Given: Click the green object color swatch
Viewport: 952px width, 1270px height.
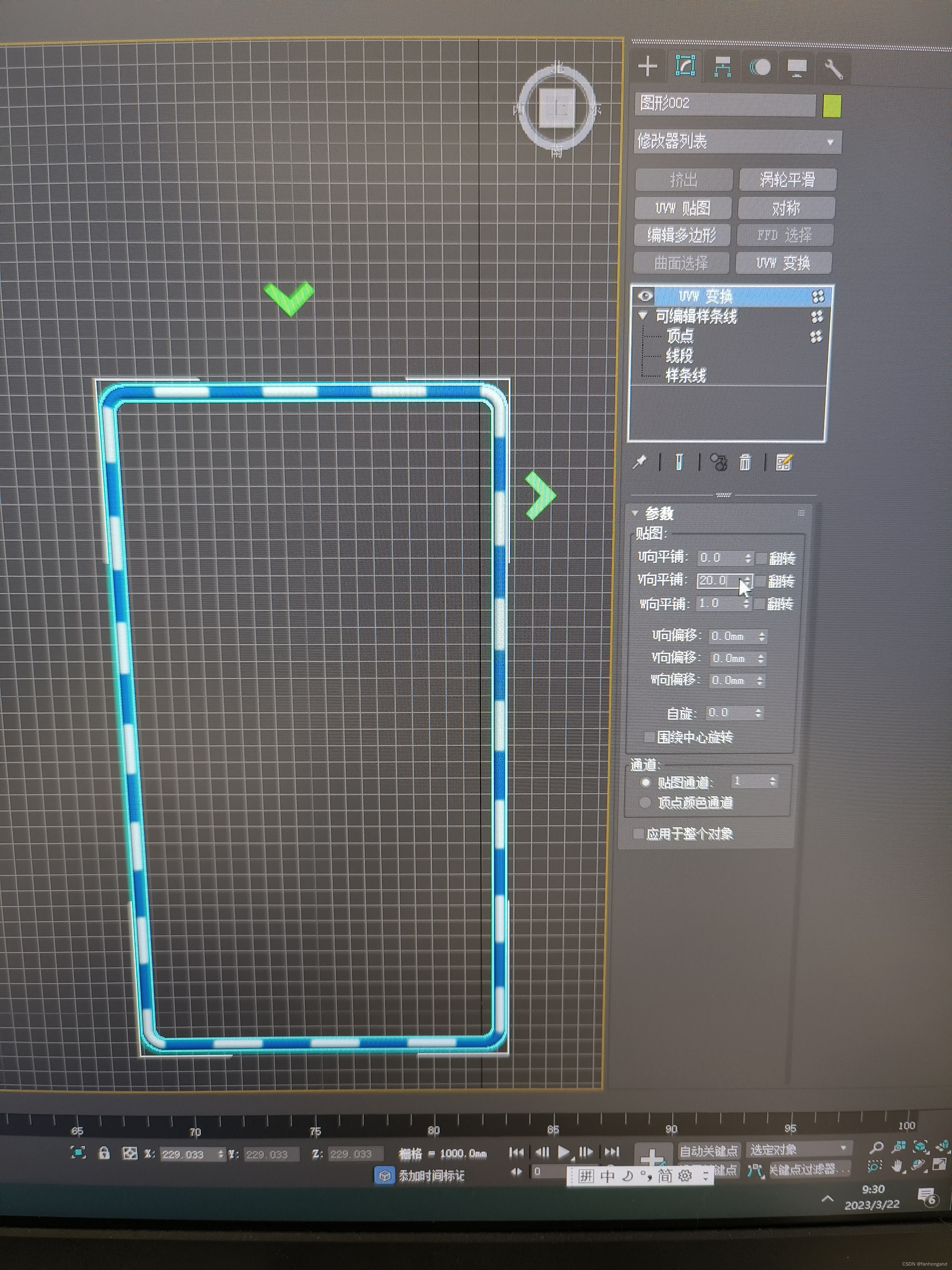Looking at the screenshot, I should (831, 106).
